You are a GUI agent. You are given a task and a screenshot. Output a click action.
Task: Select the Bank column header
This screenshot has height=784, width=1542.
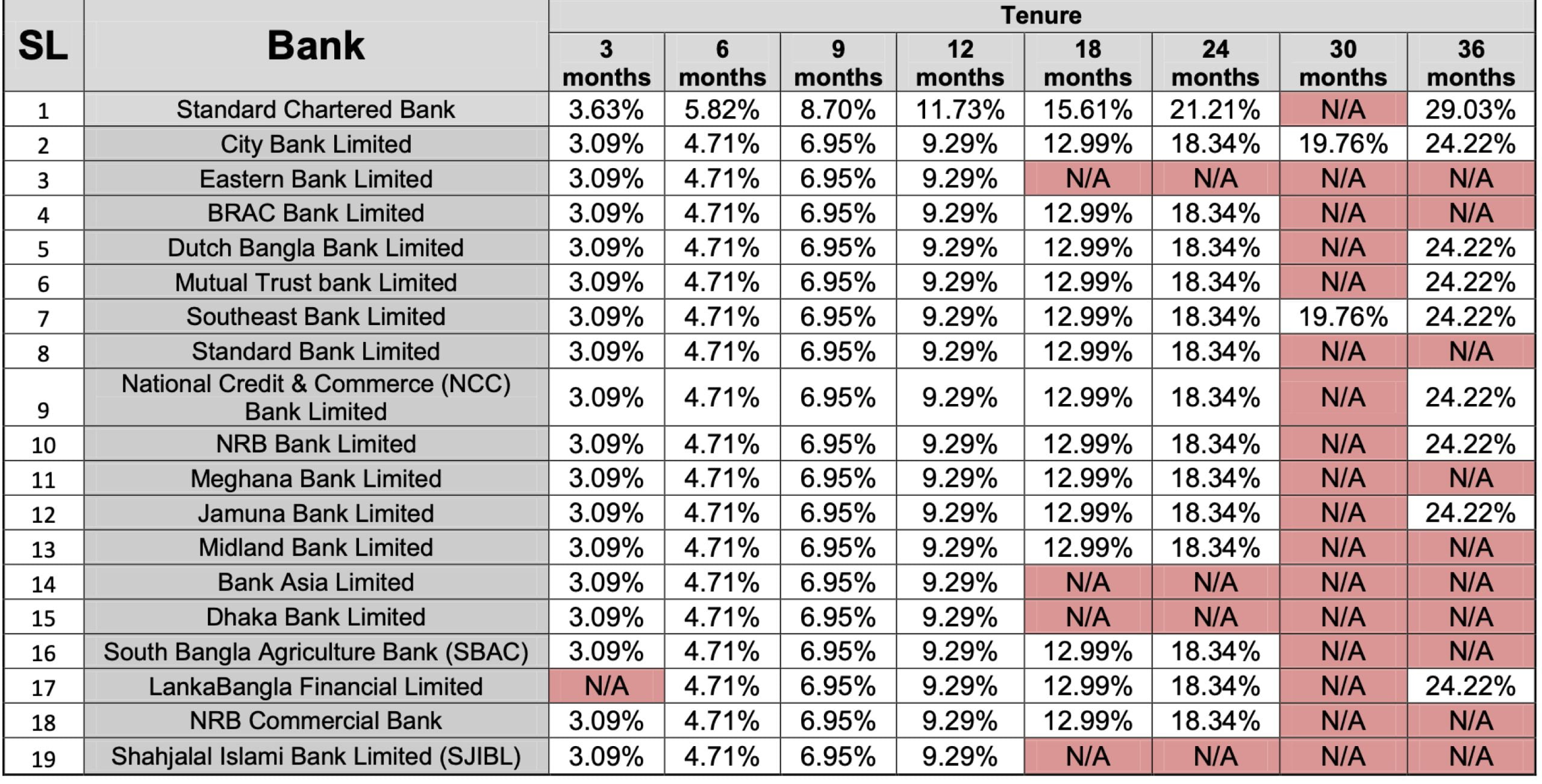(x=316, y=46)
